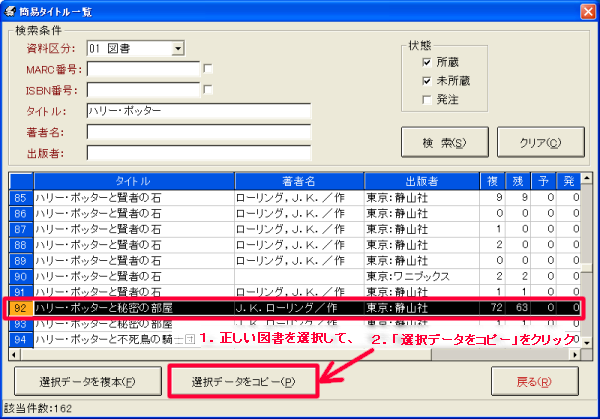Uncheck the 未所蔵 status checkbox
600x419 pixels.
427,81
